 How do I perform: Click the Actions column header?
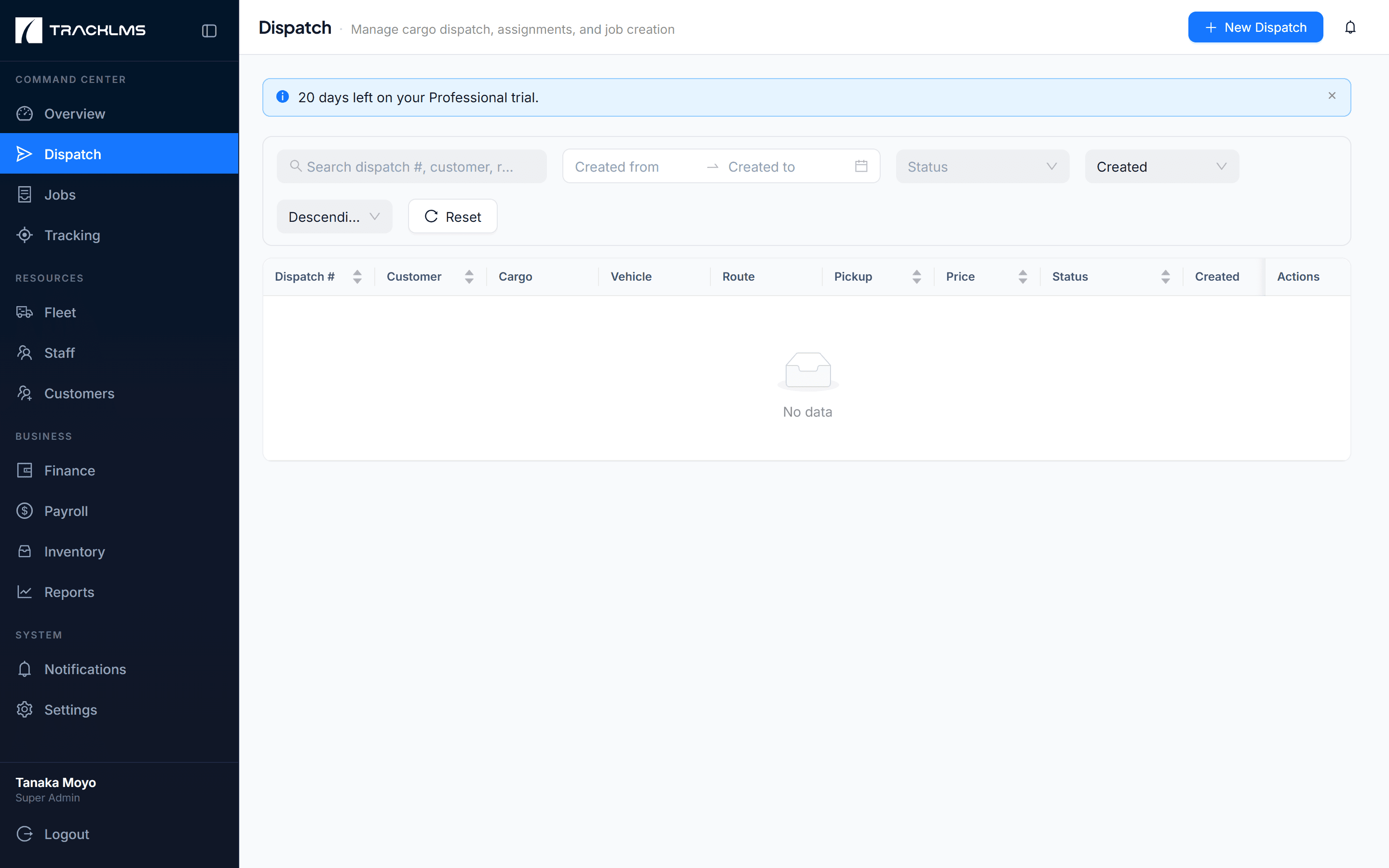(1307, 277)
